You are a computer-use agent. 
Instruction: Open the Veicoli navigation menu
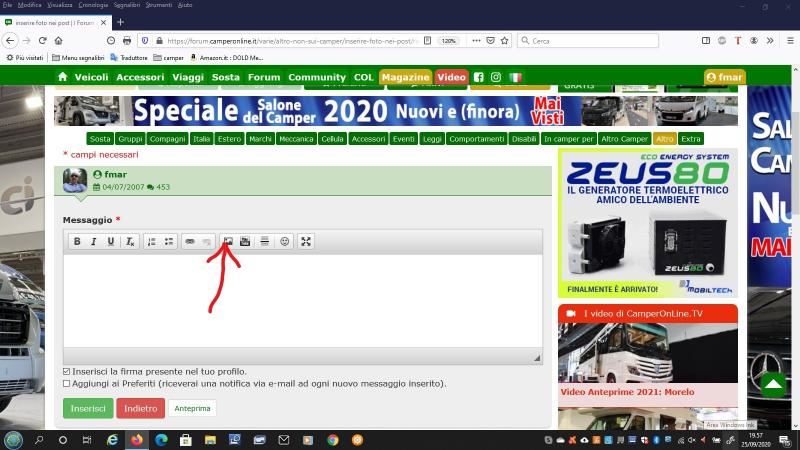tap(93, 77)
